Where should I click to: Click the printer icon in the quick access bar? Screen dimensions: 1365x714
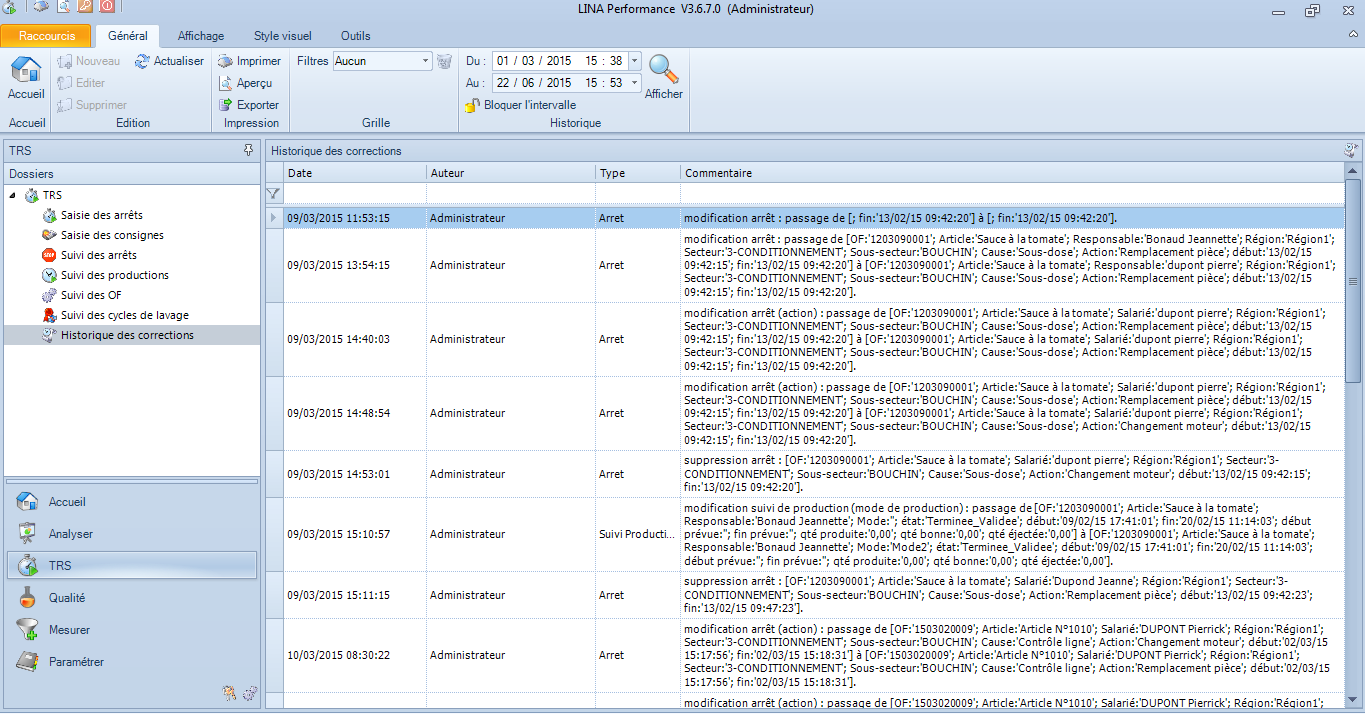40,8
